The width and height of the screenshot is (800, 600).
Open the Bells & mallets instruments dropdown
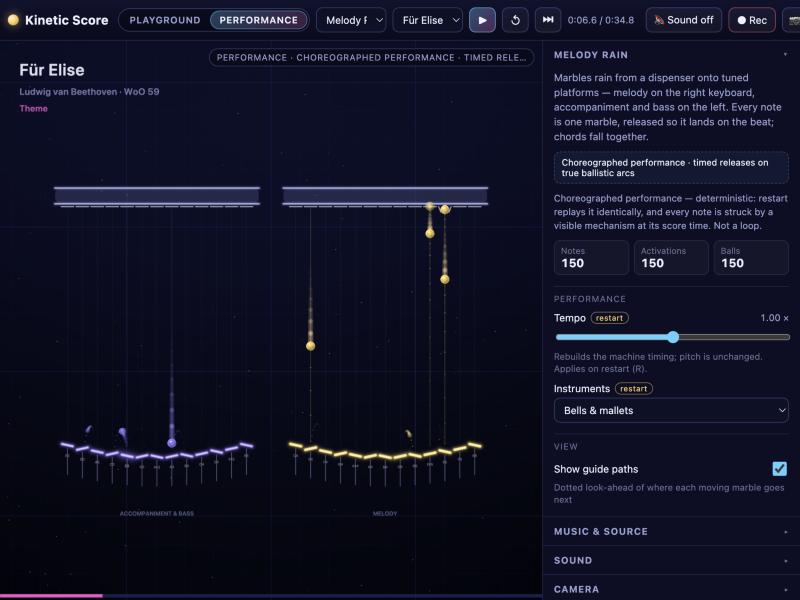[x=671, y=410]
